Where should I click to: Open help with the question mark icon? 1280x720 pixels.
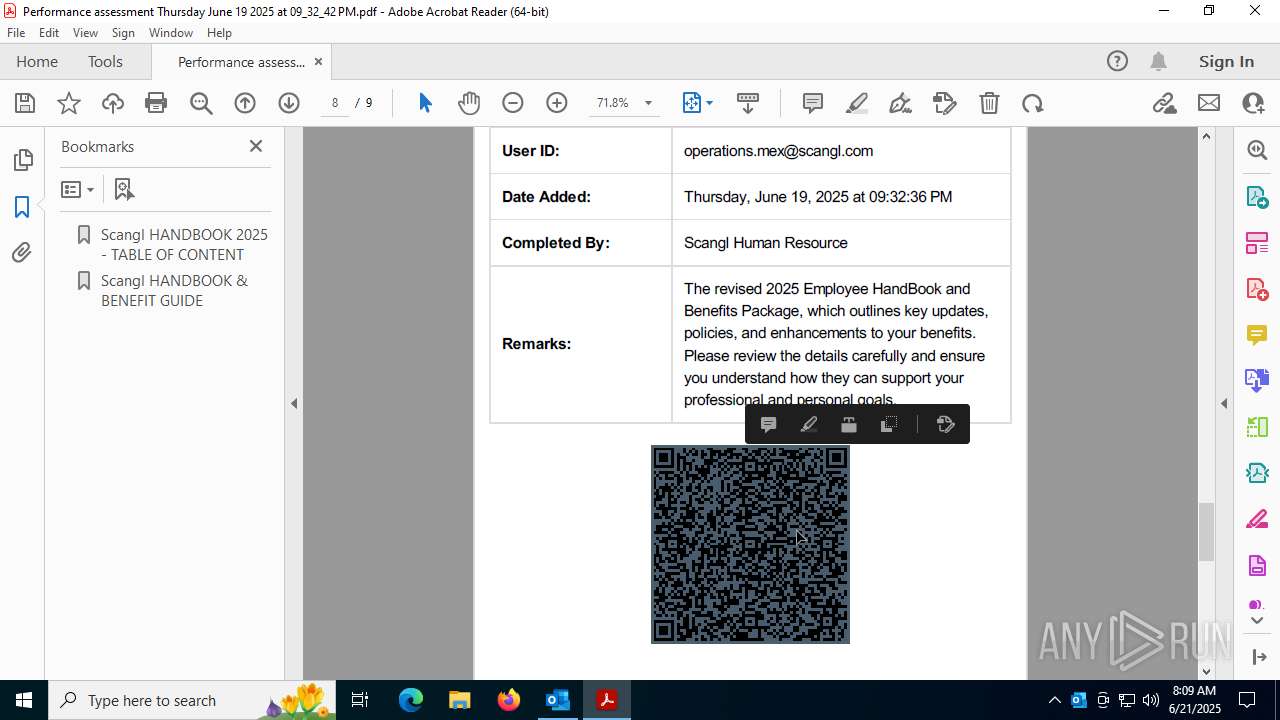(1117, 62)
